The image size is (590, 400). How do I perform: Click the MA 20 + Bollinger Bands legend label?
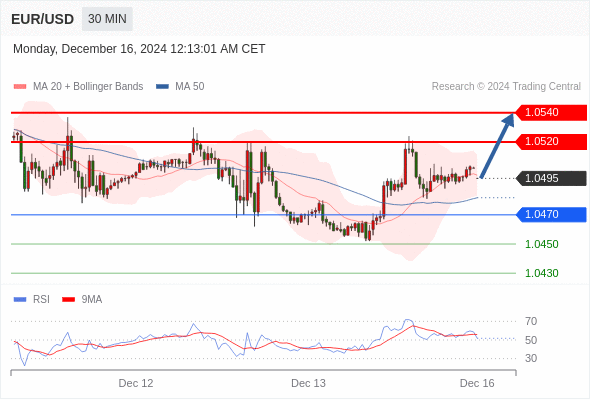coord(88,87)
